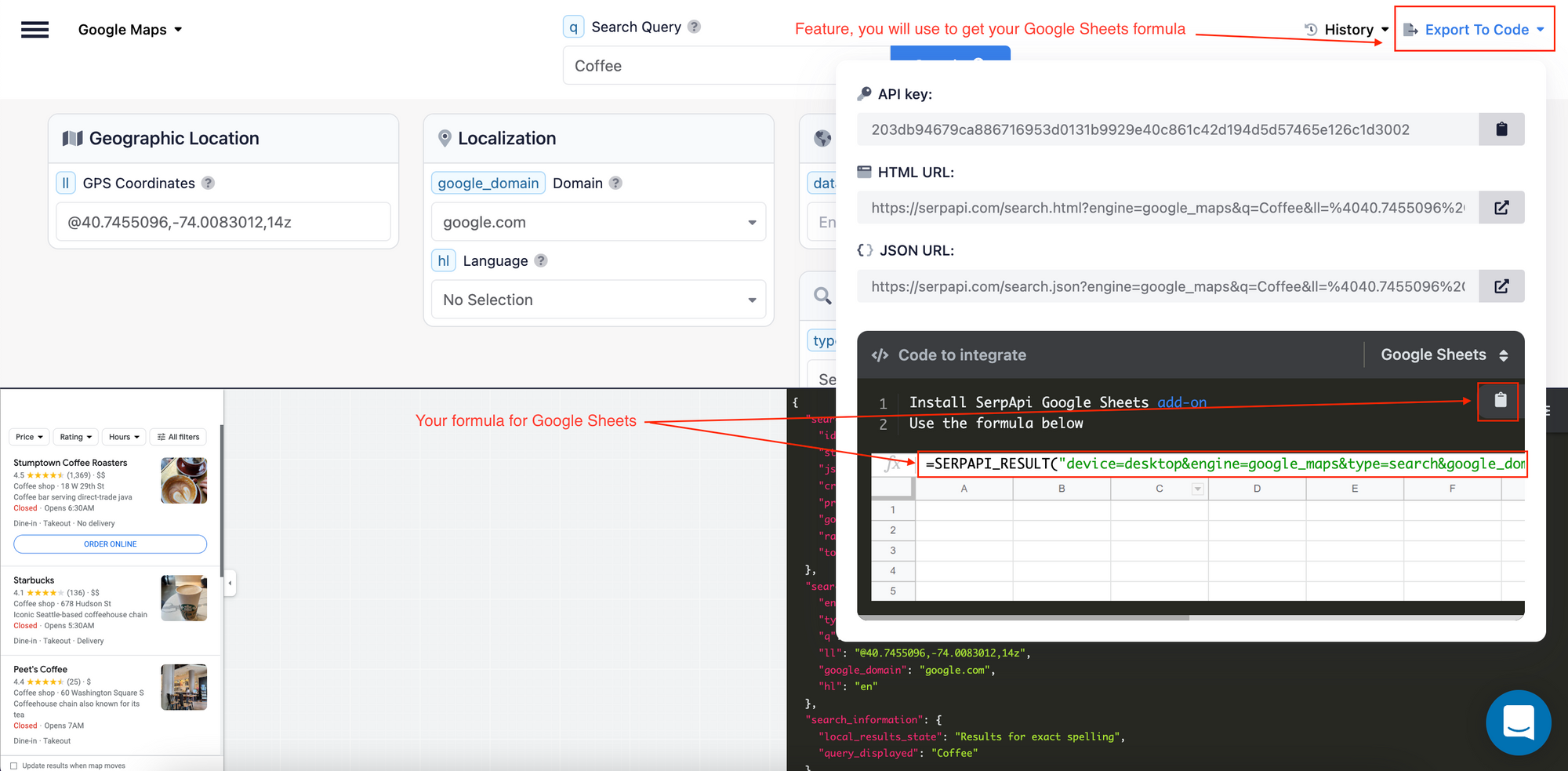Select column A header in the sheet
Screen dimensions: 1568x771
pyautogui.click(x=964, y=489)
